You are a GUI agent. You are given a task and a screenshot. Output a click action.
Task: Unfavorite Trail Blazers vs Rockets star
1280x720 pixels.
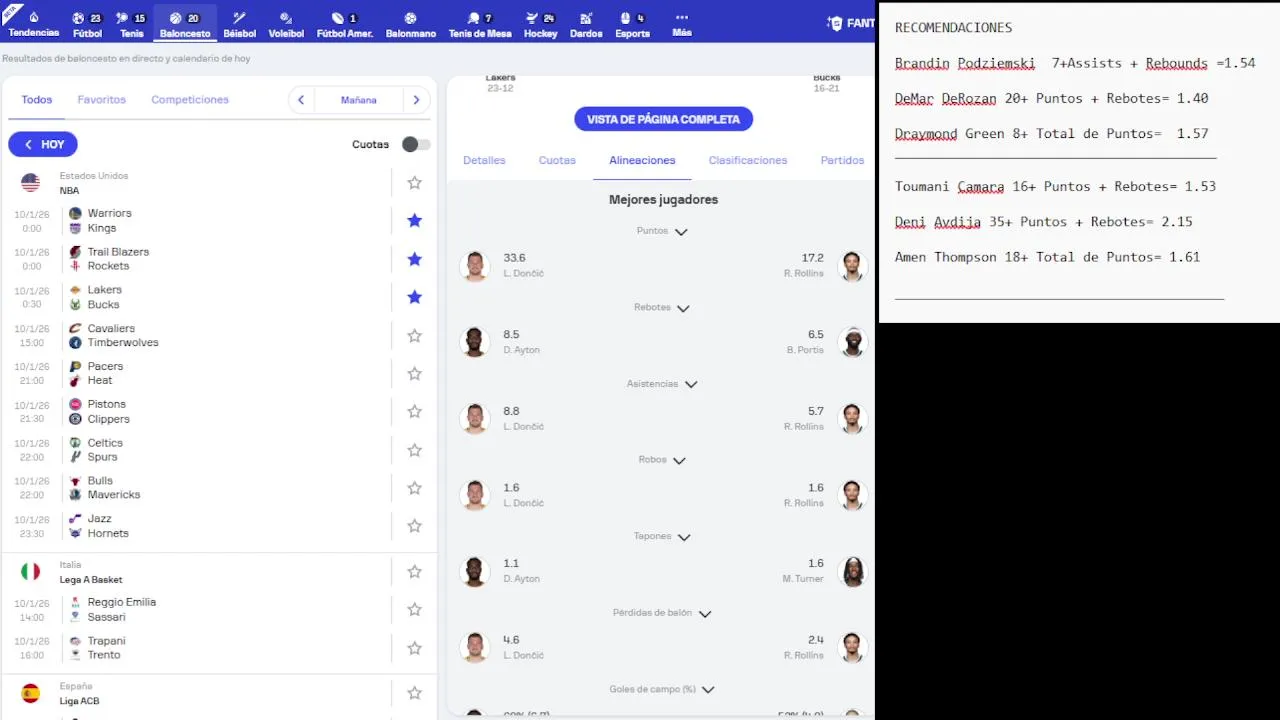pyautogui.click(x=414, y=259)
